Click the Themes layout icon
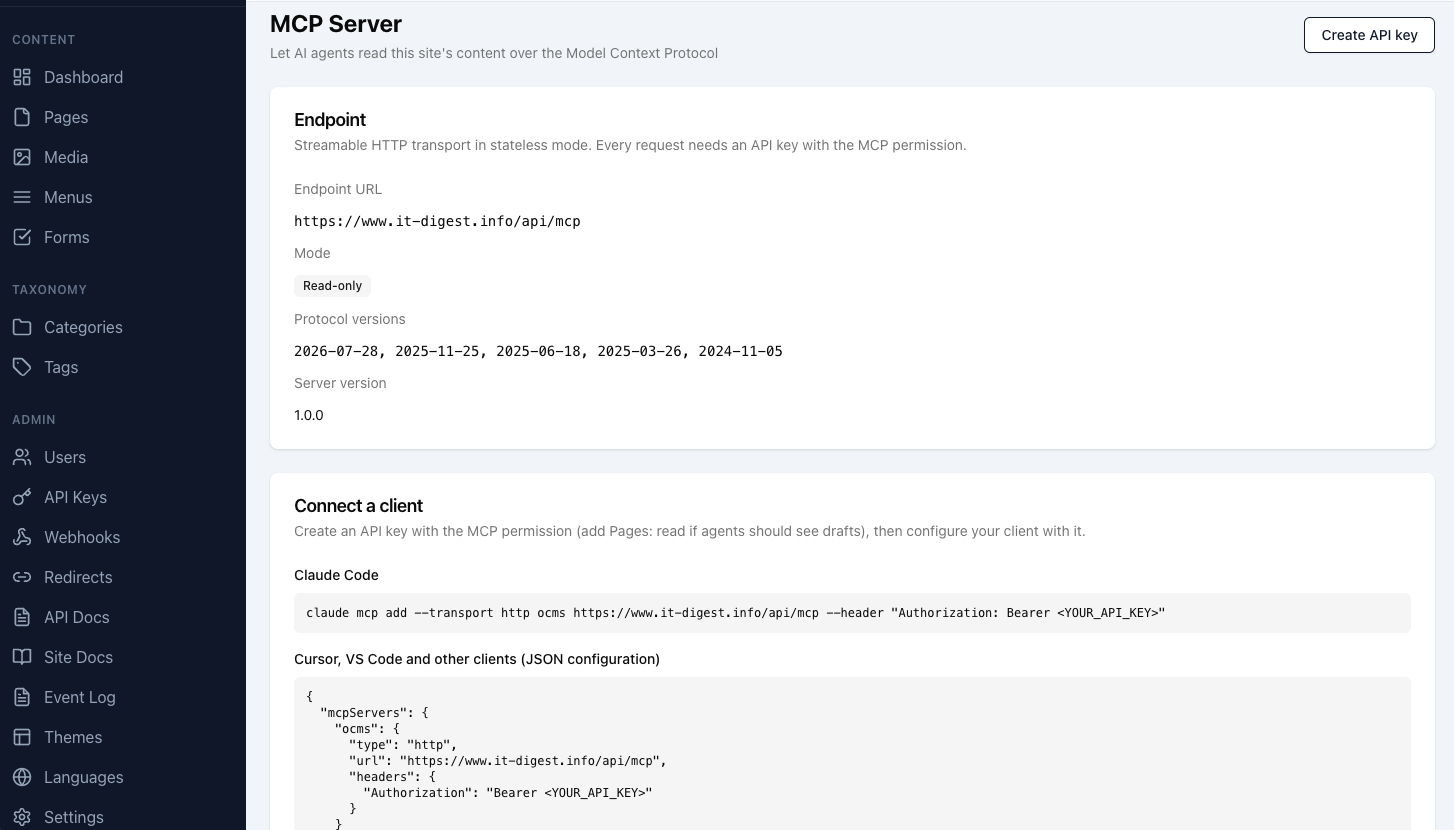 pyautogui.click(x=22, y=737)
